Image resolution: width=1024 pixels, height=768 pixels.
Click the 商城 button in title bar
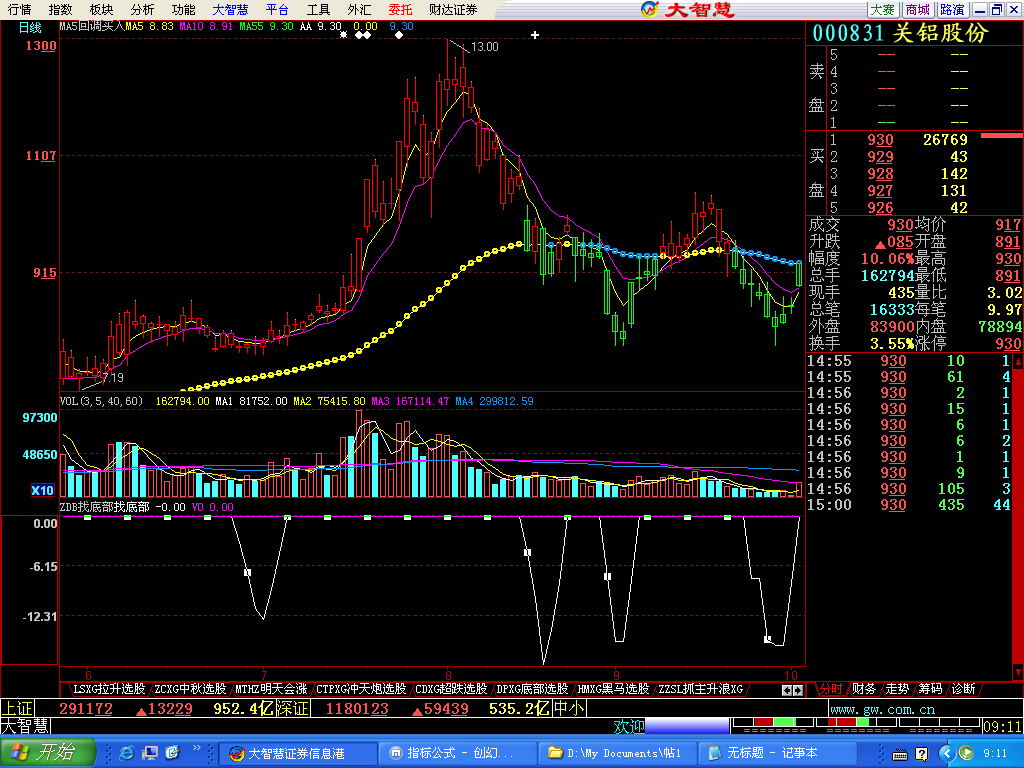pyautogui.click(x=918, y=9)
